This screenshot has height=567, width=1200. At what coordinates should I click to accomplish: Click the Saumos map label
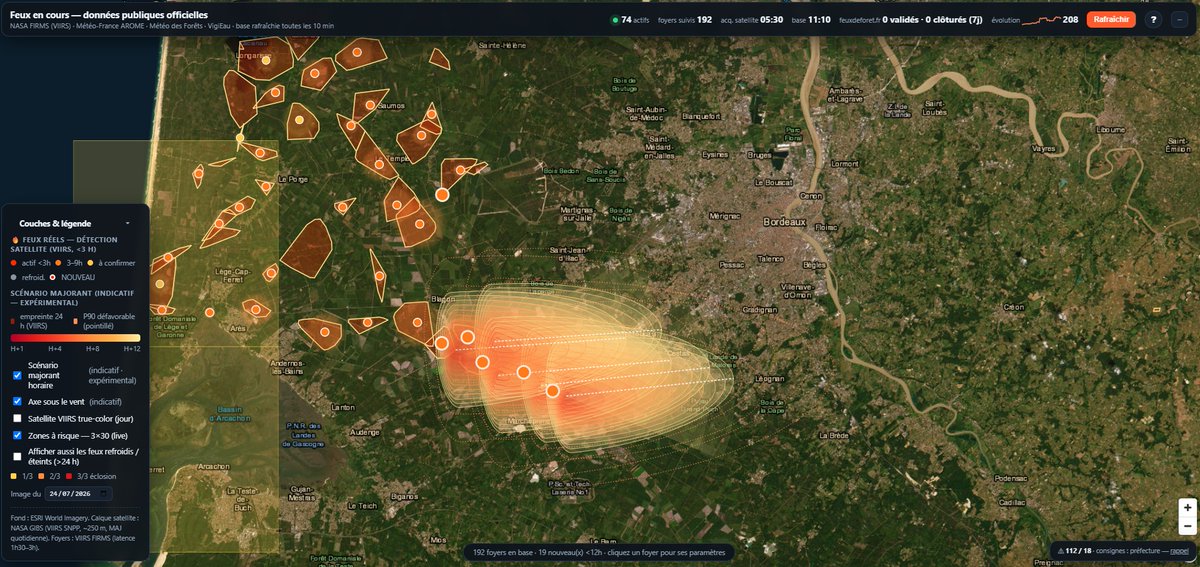click(391, 106)
